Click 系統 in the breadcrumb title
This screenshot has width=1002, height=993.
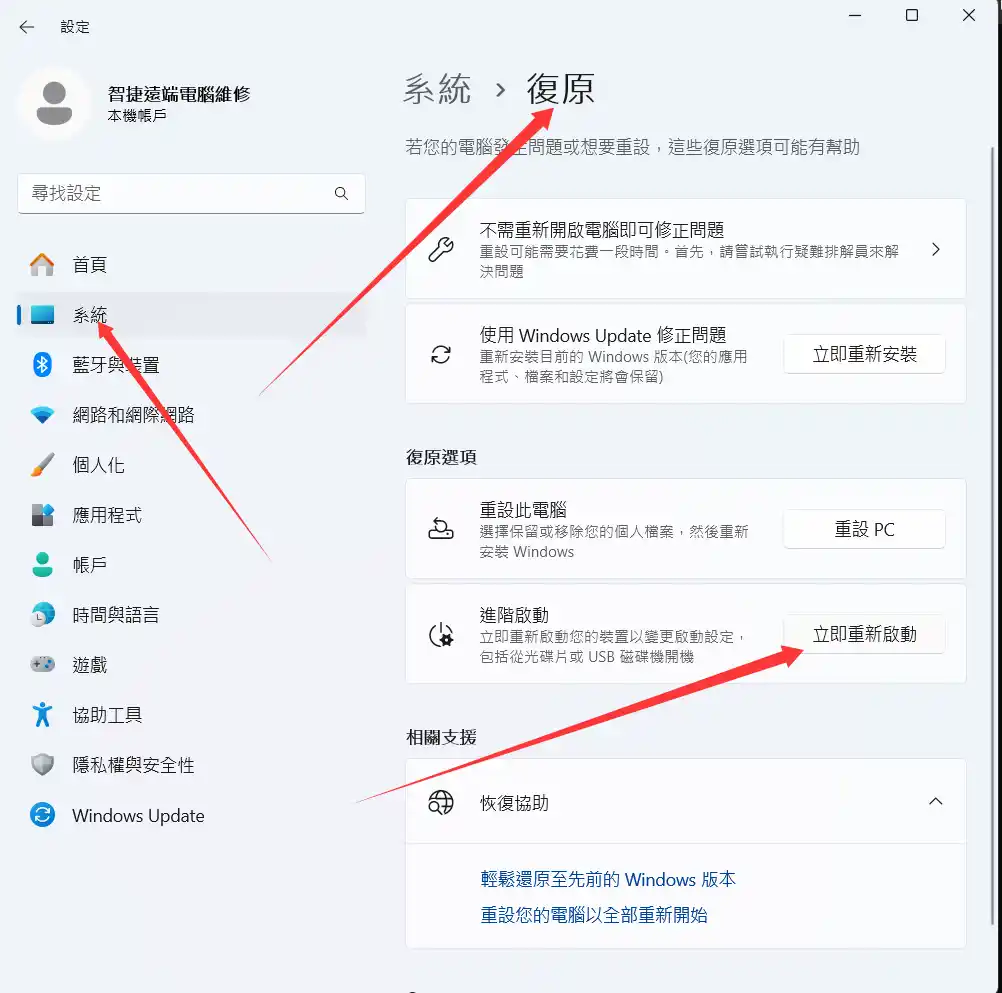[x=437, y=90]
